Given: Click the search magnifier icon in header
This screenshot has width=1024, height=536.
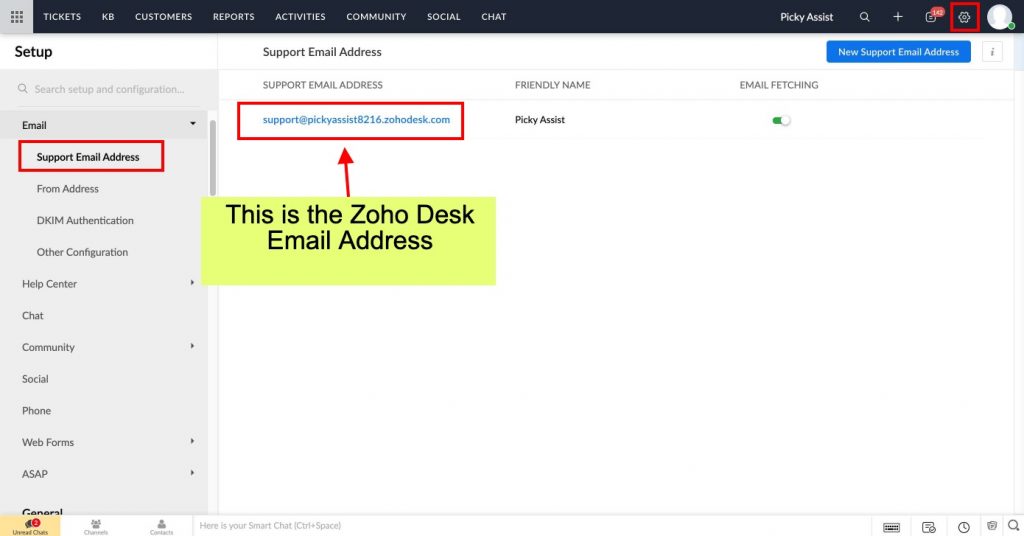Looking at the screenshot, I should click(x=864, y=17).
